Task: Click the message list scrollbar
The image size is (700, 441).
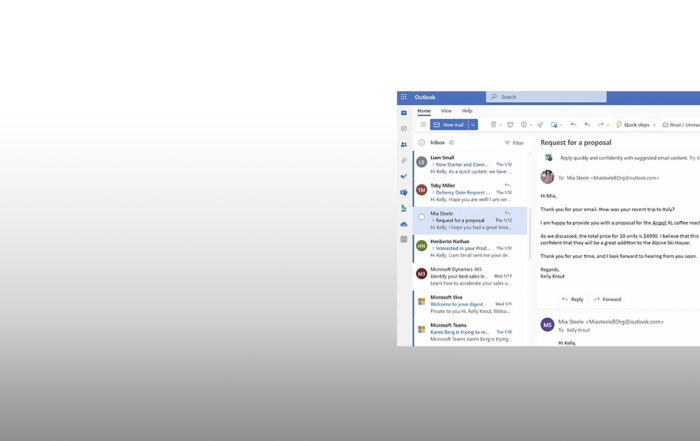Action: coord(530,233)
